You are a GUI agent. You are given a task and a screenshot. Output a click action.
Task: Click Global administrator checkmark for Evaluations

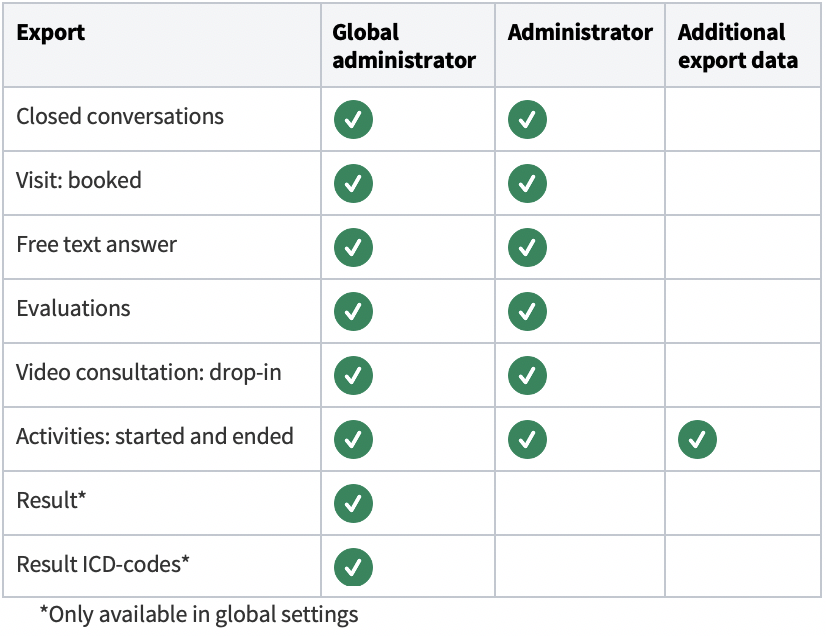click(353, 311)
